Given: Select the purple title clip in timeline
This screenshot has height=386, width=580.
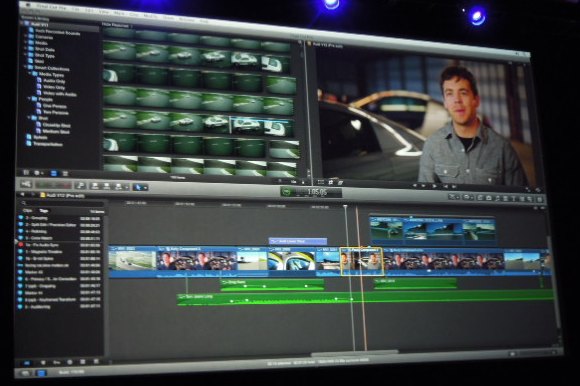Looking at the screenshot, I should (298, 241).
